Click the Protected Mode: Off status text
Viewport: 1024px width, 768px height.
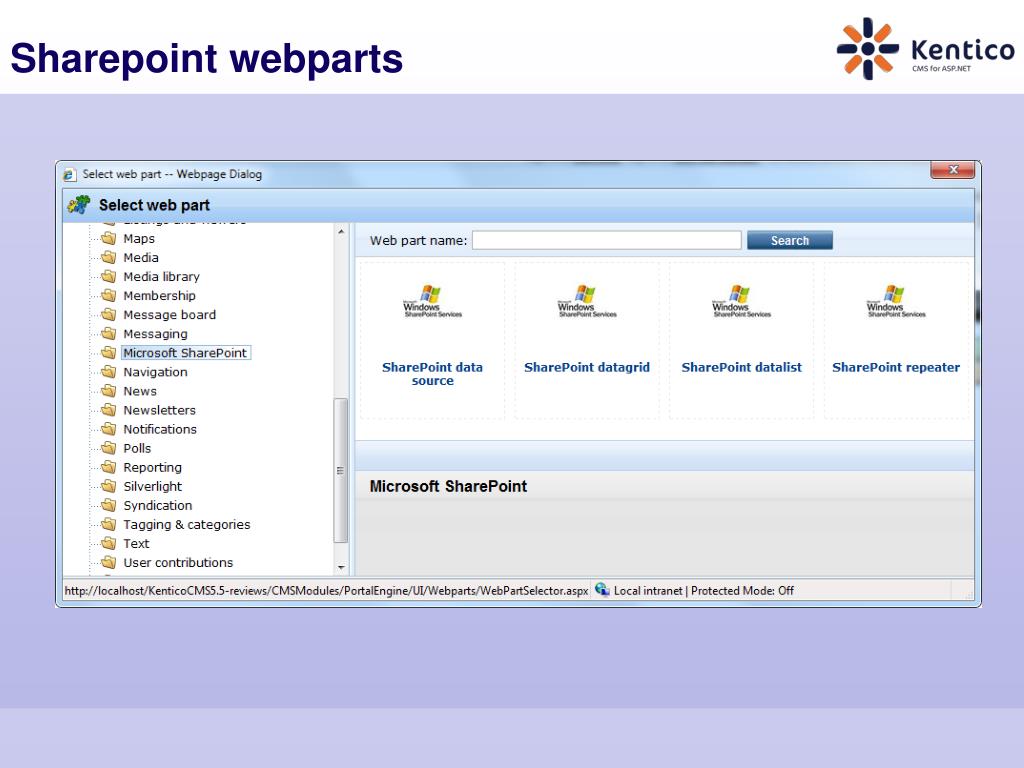(x=743, y=590)
